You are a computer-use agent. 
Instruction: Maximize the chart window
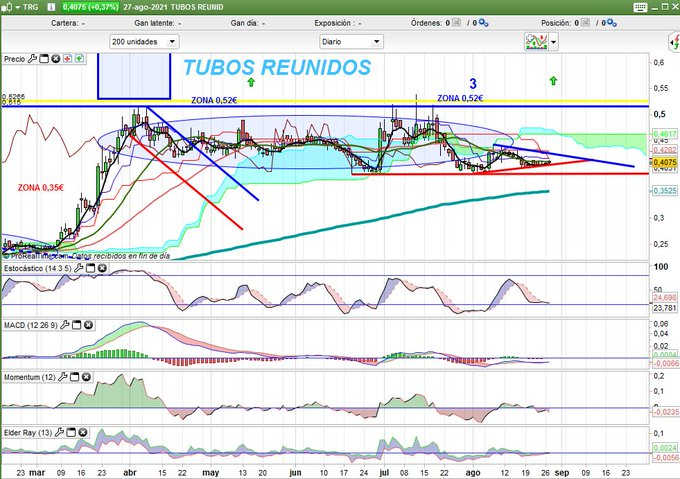tap(665, 7)
